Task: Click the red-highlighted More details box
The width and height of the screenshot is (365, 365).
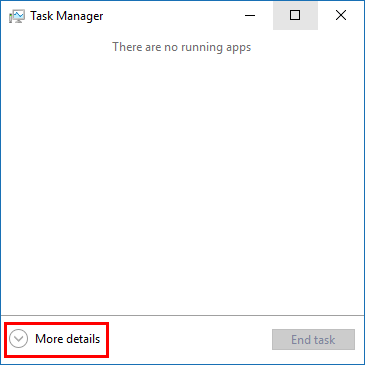Action: pos(56,340)
